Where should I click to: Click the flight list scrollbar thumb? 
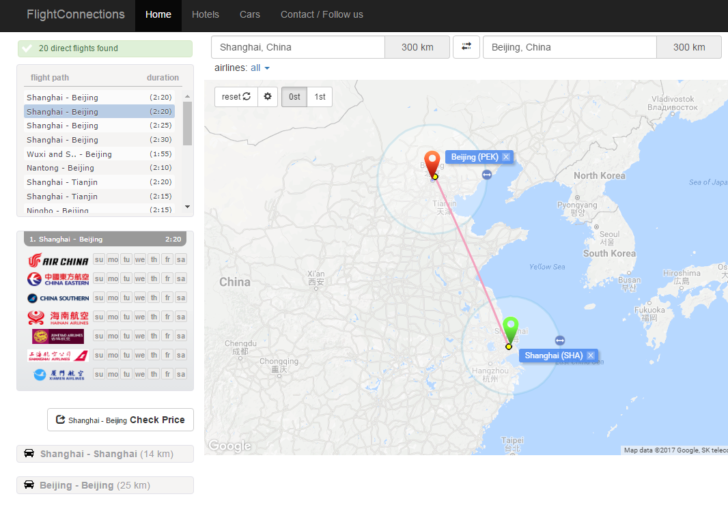188,123
